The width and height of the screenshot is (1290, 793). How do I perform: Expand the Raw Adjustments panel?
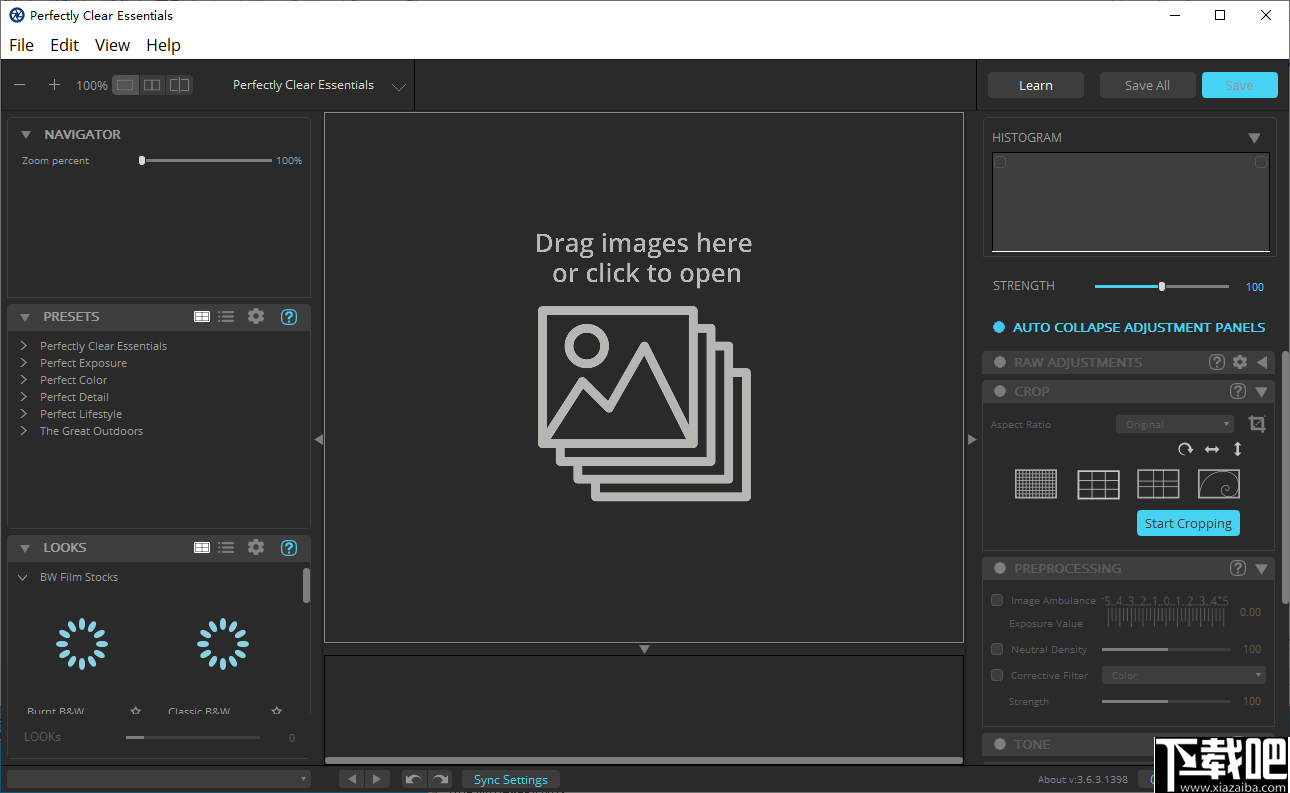tap(1262, 362)
